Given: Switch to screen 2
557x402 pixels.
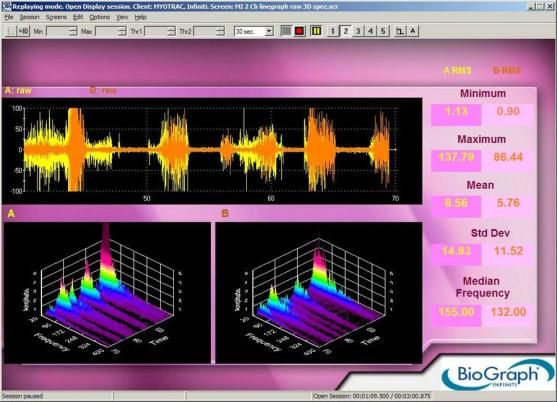Looking at the screenshot, I should (x=345, y=31).
